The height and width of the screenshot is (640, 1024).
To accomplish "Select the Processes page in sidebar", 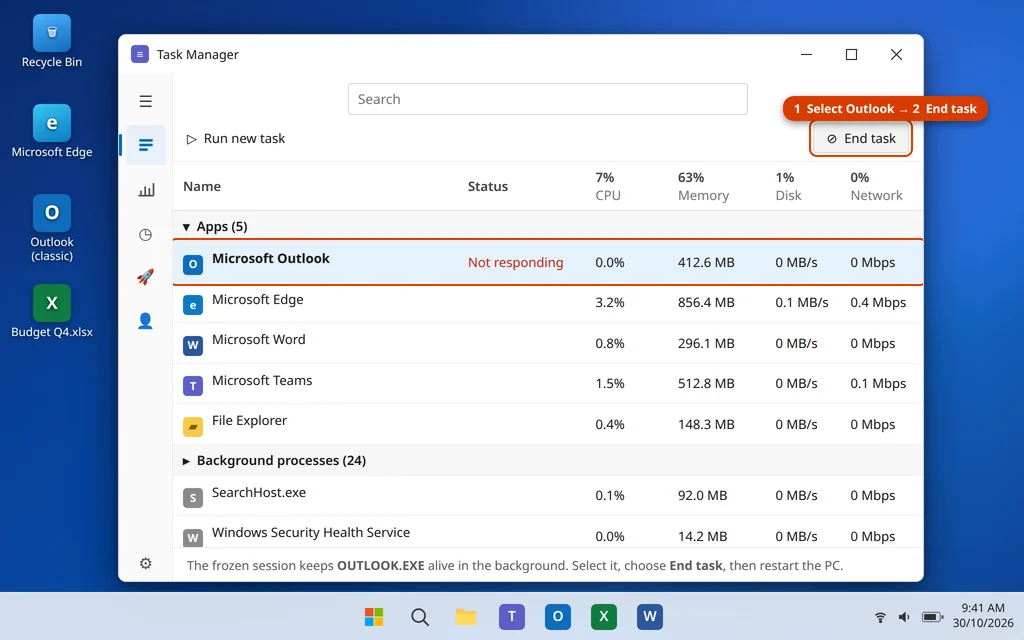I will 146,144.
